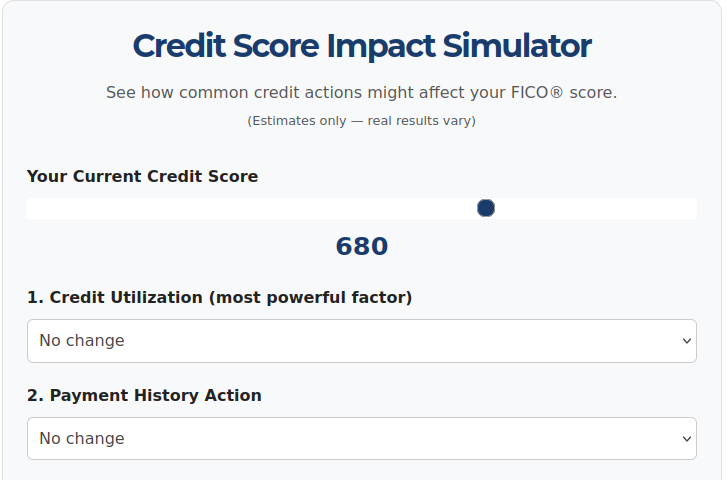Click slider track right of the thumb
This screenshot has width=727, height=480.
pyautogui.click(x=600, y=208)
